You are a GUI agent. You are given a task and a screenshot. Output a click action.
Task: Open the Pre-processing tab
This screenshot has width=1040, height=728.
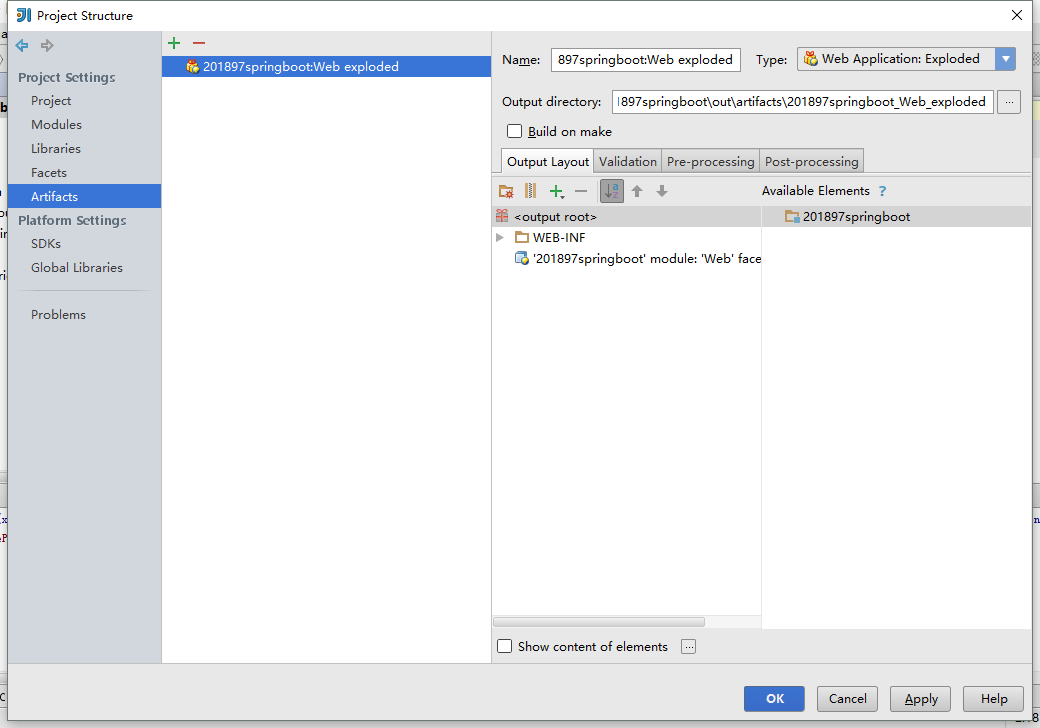[710, 162]
